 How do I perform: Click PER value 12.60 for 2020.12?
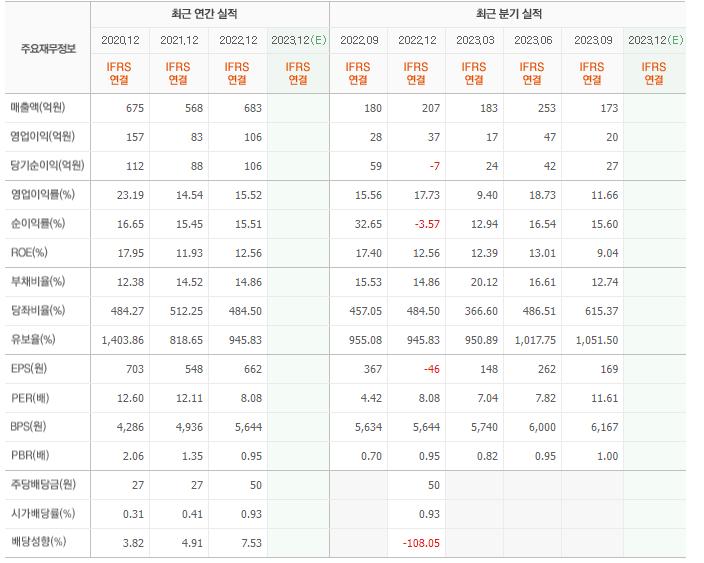[x=130, y=398]
